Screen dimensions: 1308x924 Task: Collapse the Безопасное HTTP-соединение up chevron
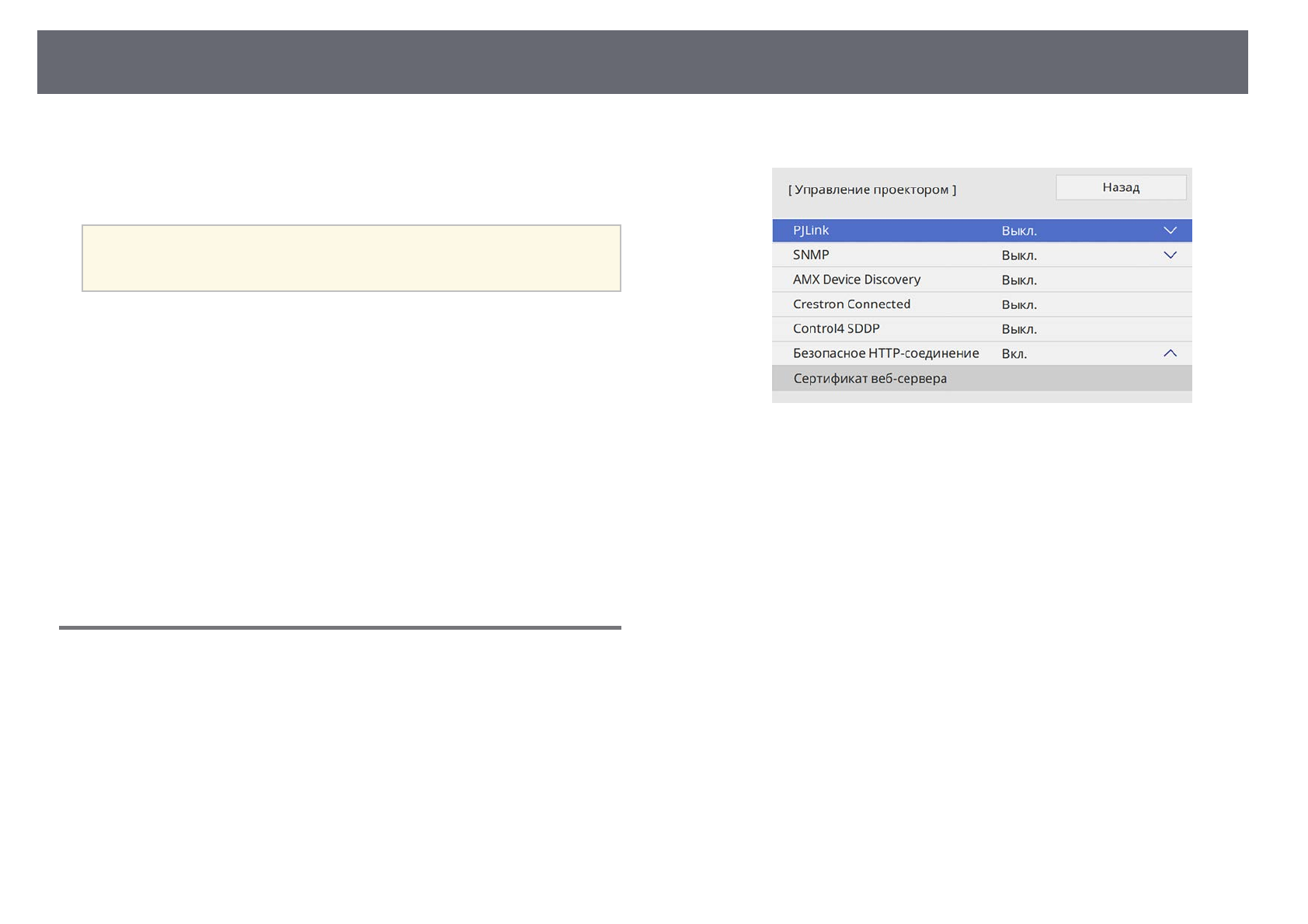point(1170,353)
